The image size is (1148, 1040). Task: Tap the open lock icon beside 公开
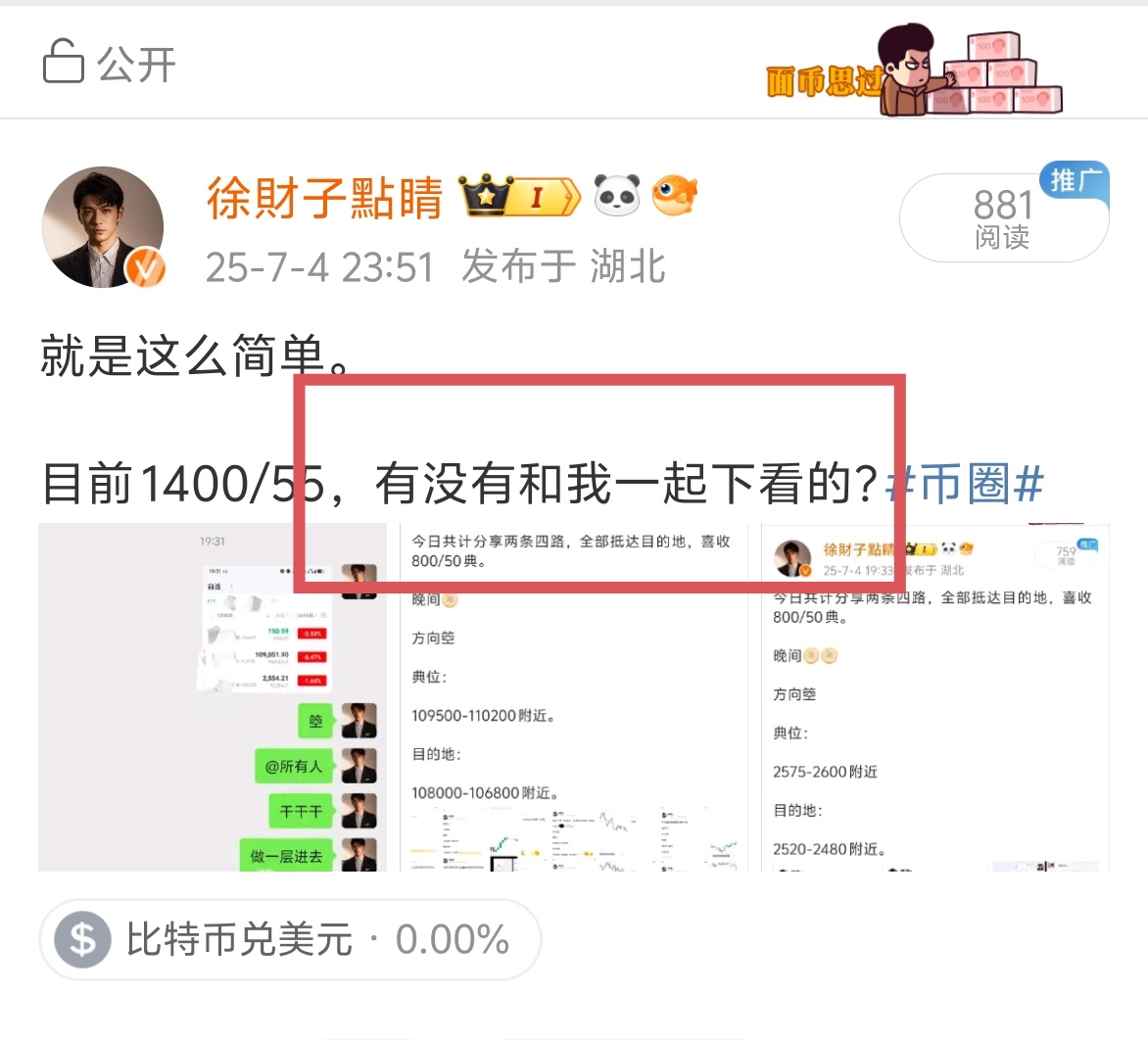(x=63, y=62)
